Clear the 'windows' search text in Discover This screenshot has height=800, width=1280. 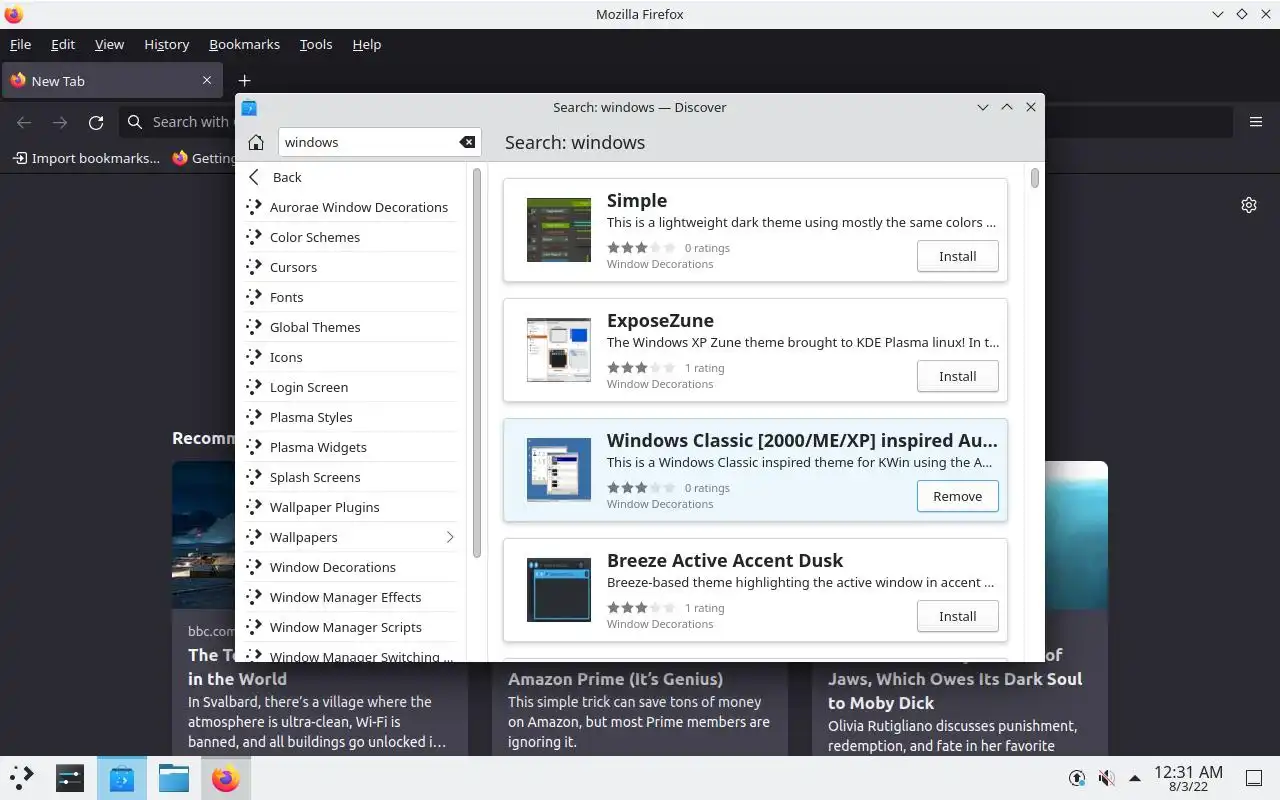coord(467,142)
